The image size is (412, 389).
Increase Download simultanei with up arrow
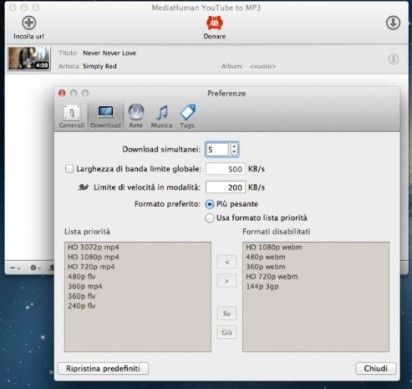(x=234, y=146)
